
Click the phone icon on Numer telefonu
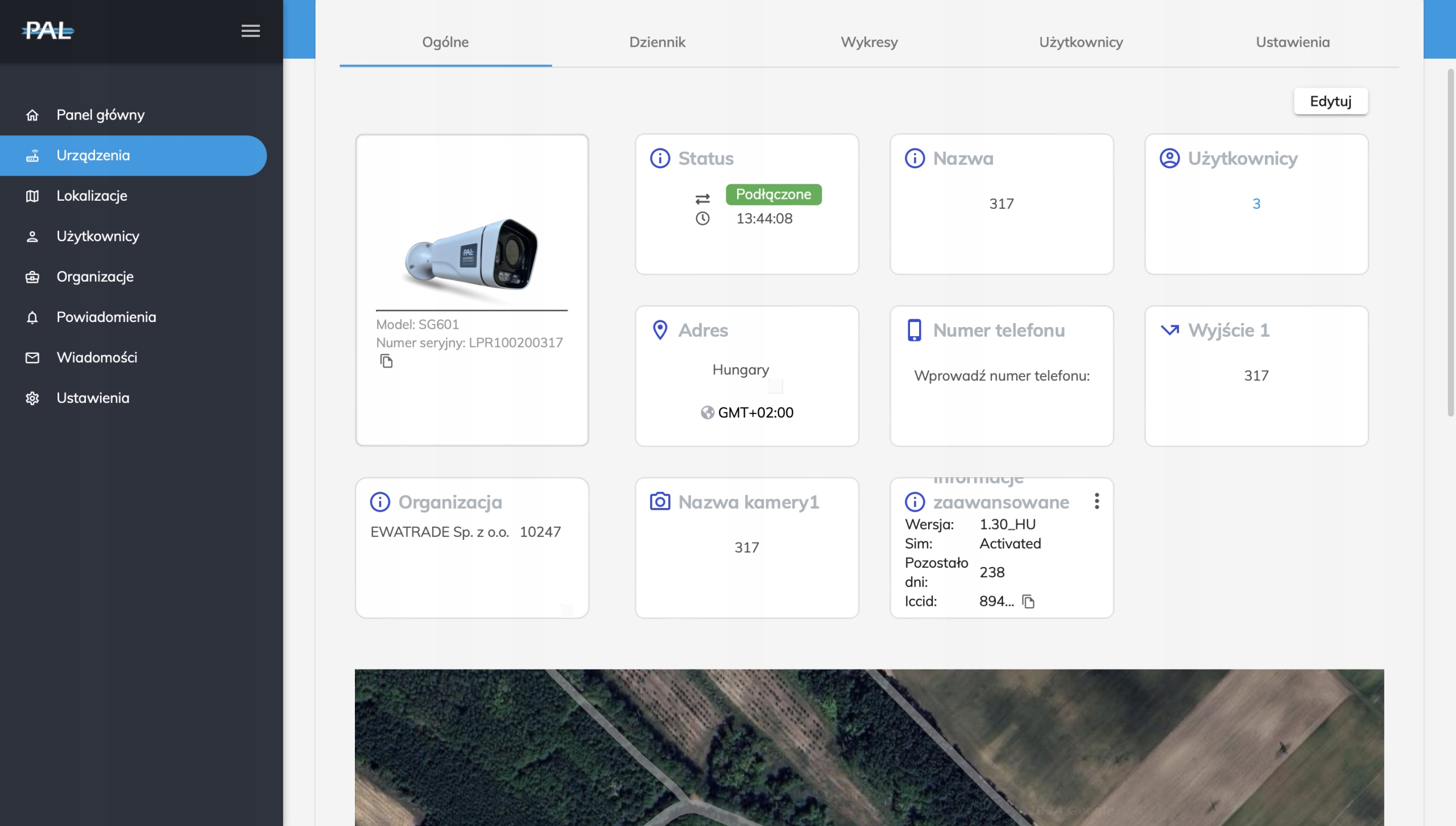[914, 330]
